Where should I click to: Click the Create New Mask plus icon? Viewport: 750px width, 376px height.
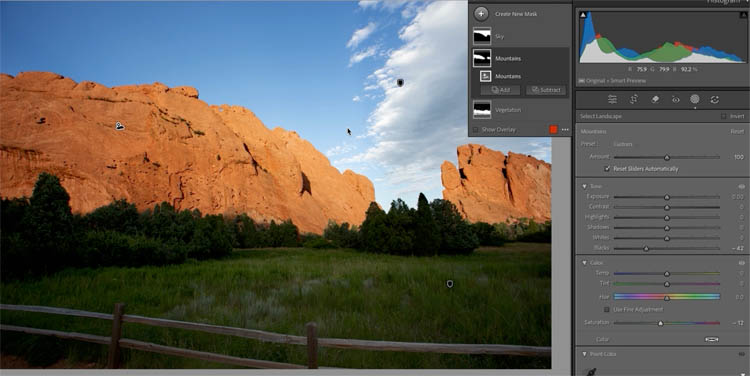pos(481,14)
